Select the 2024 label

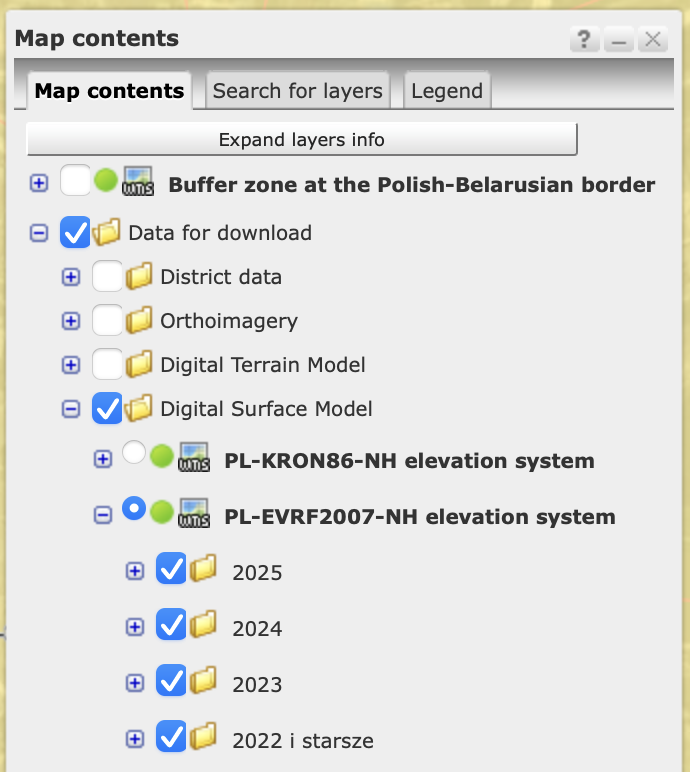pyautogui.click(x=257, y=629)
